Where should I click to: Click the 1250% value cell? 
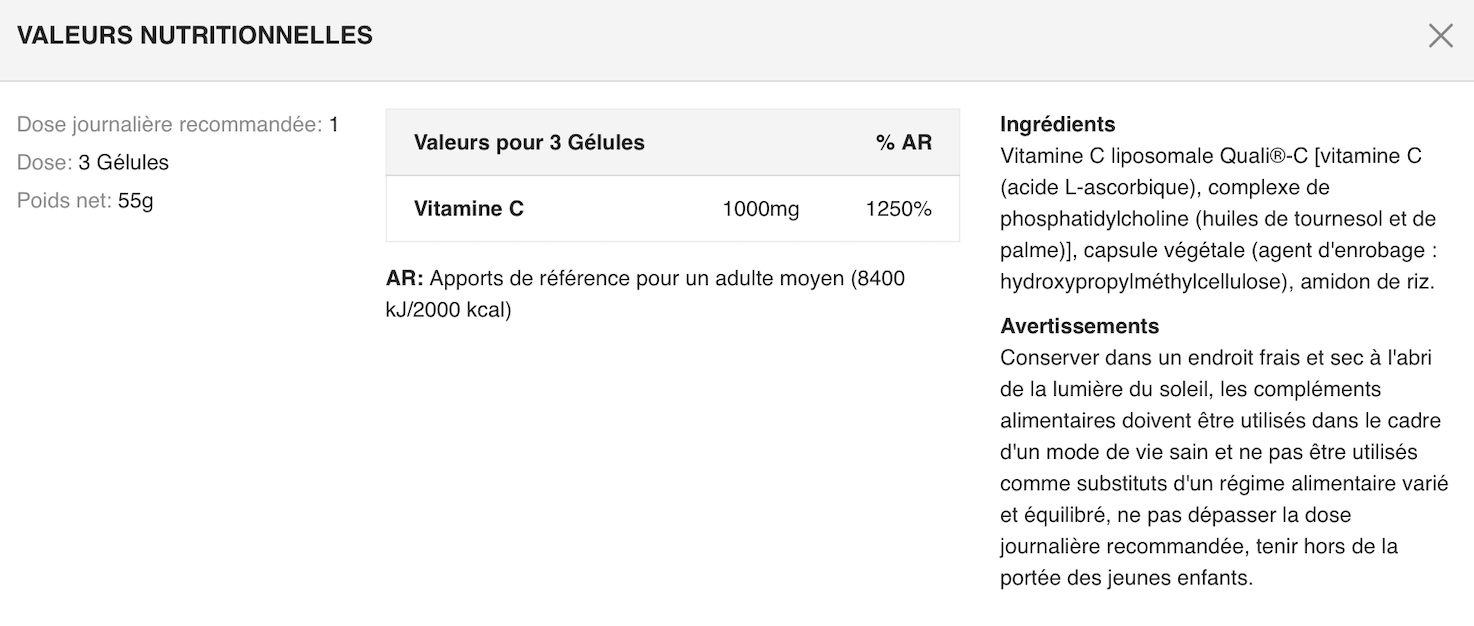coord(898,209)
